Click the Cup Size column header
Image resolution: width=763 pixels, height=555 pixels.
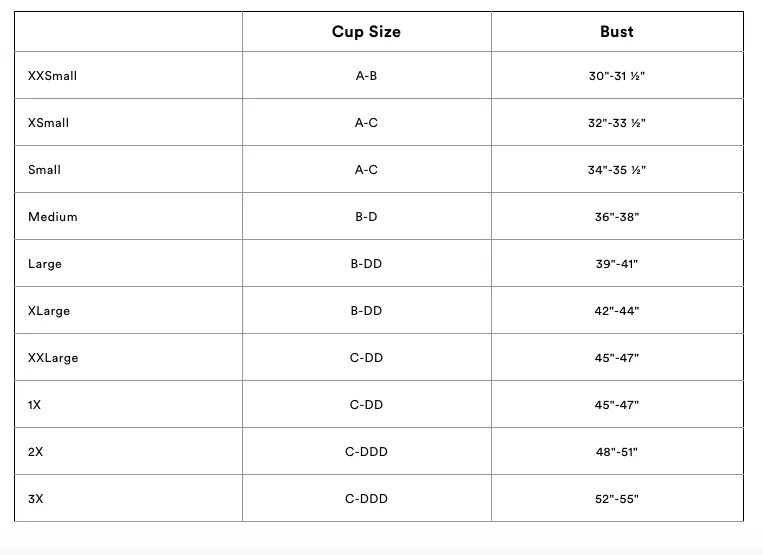(366, 32)
